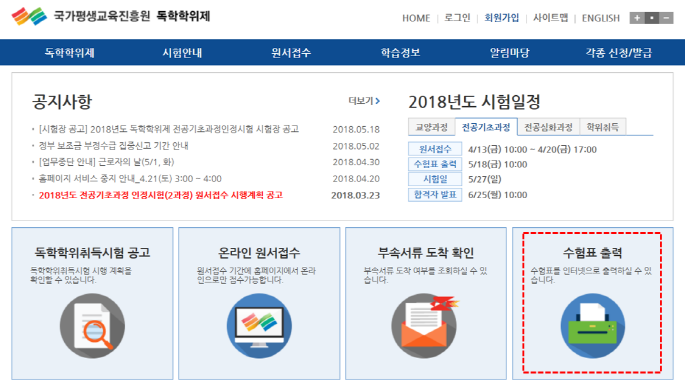This screenshot has width=685, height=384.
Task: Click the printer icon for 수험표 출력
Action: tap(592, 326)
